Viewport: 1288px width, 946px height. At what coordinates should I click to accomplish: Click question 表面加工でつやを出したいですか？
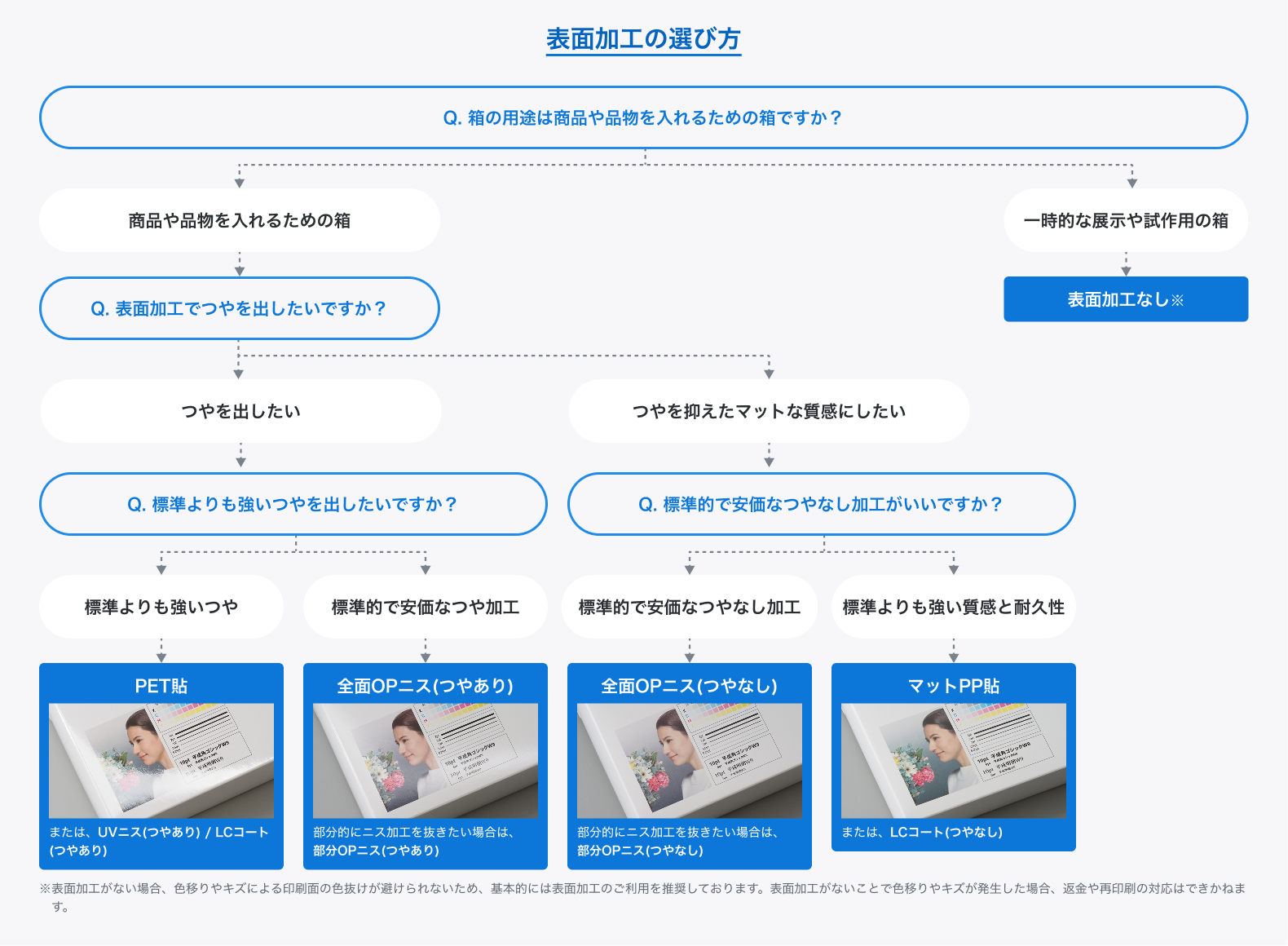click(240, 308)
